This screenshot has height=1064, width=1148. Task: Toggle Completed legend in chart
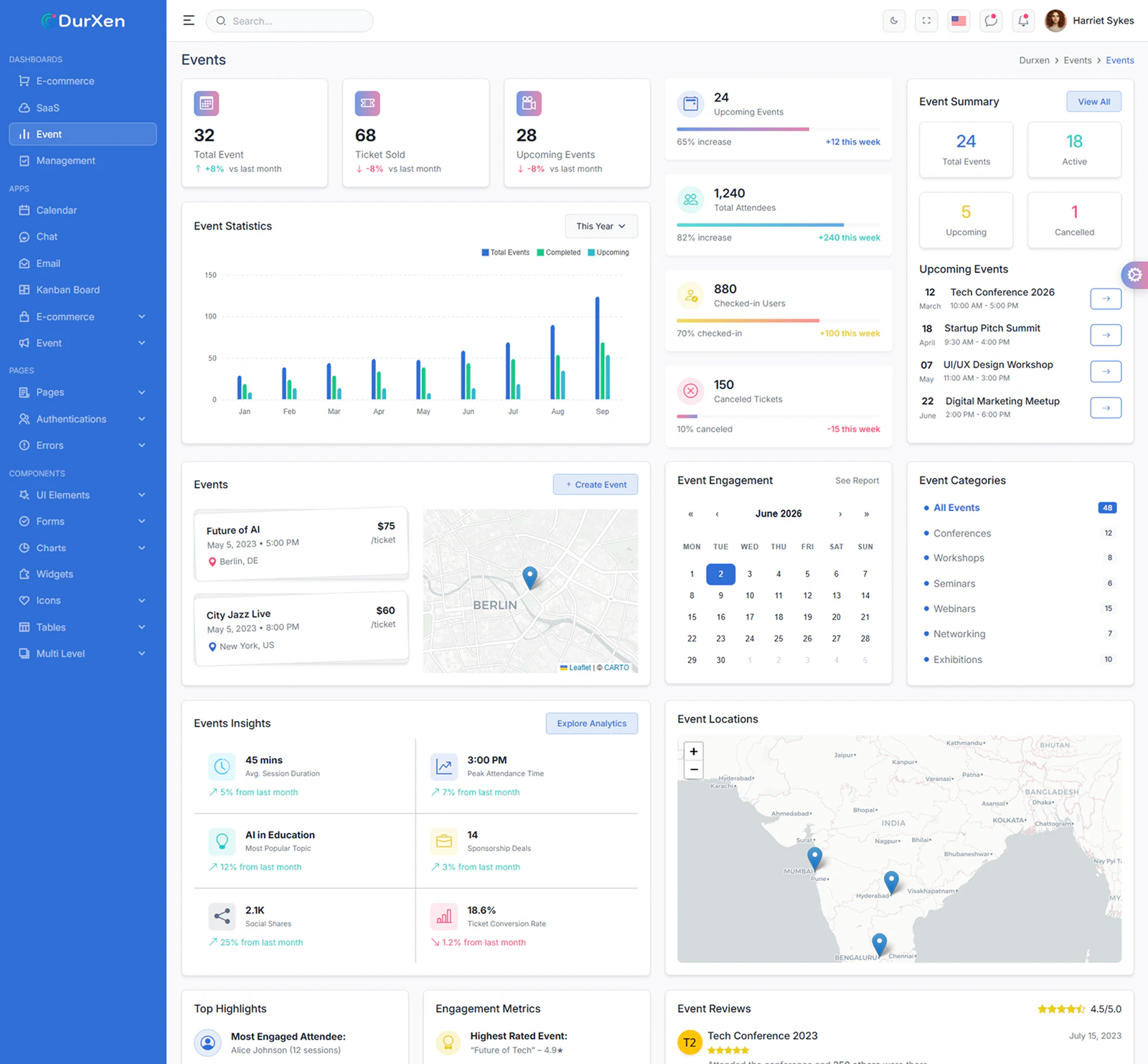pyautogui.click(x=559, y=253)
